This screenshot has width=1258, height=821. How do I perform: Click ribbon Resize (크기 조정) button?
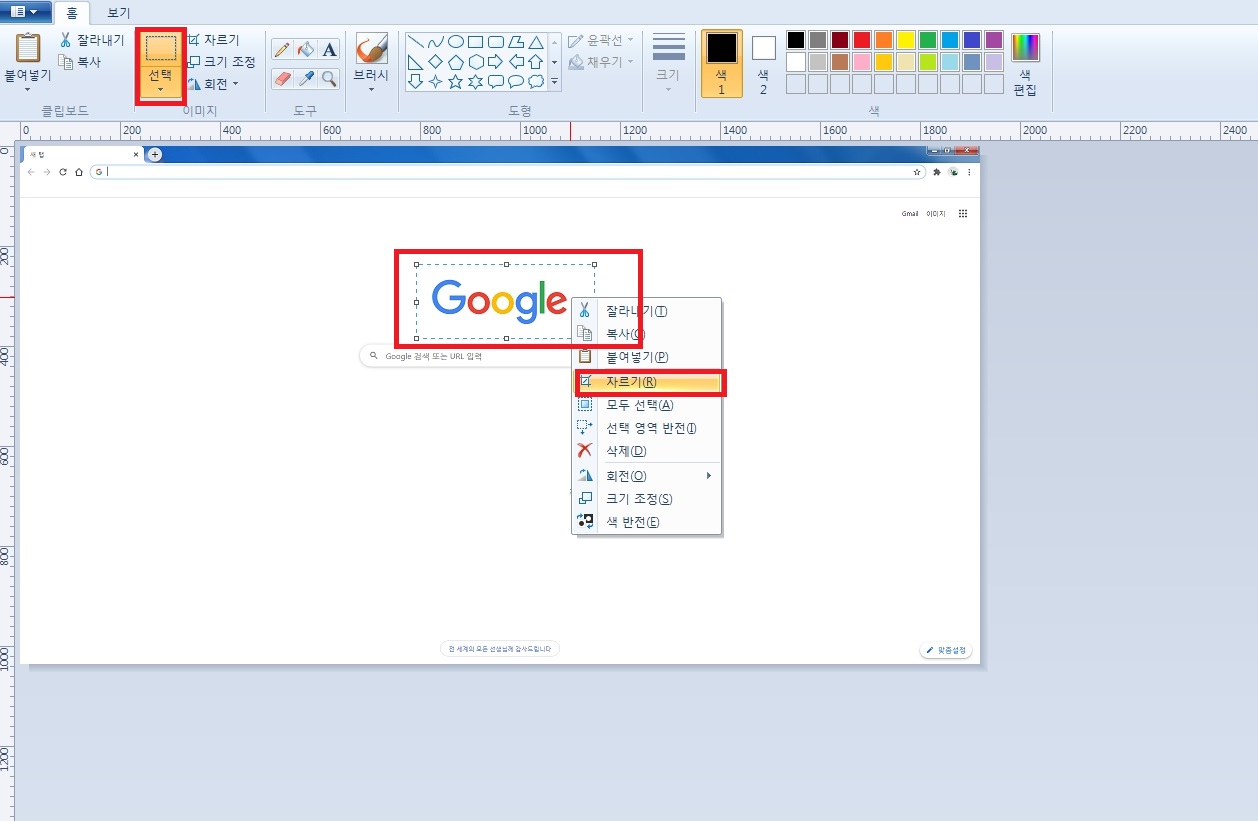pyautogui.click(x=221, y=62)
